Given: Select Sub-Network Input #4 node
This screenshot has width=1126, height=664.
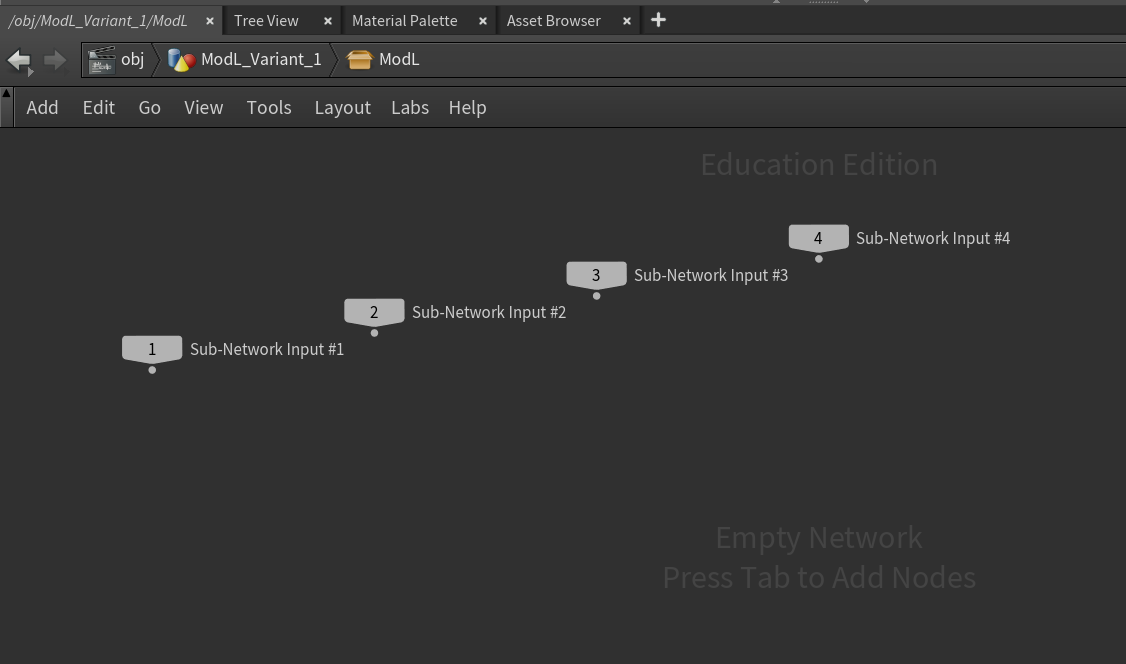Looking at the screenshot, I should tap(818, 238).
